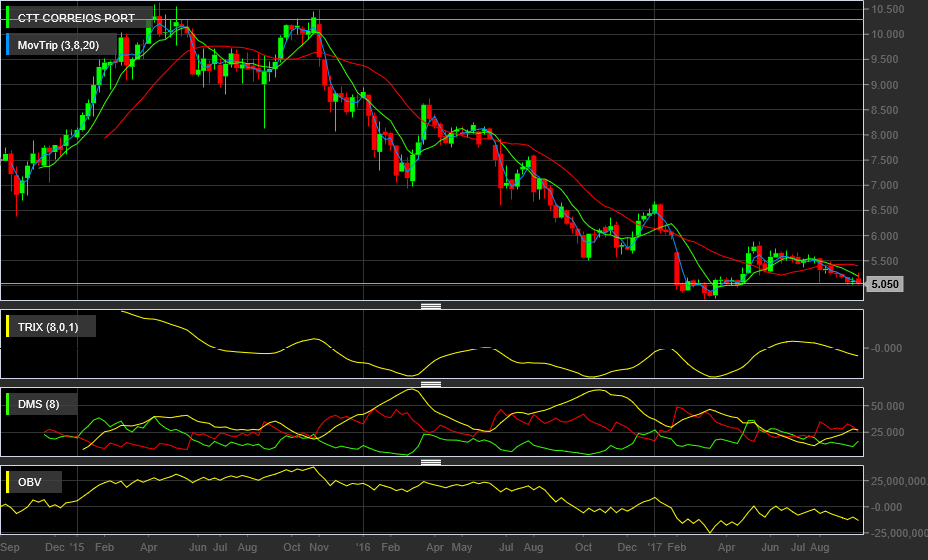Click the current price tag 5.050

click(x=884, y=284)
